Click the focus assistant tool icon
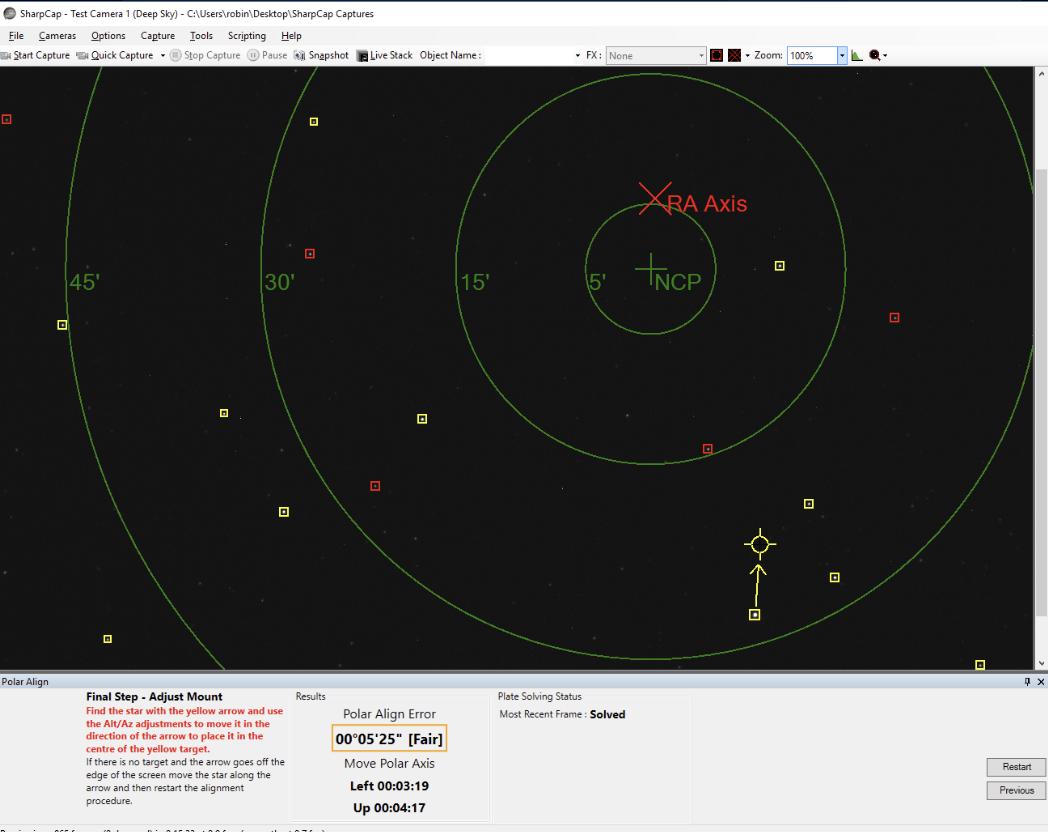The width and height of the screenshot is (1048, 832). [x=874, y=55]
